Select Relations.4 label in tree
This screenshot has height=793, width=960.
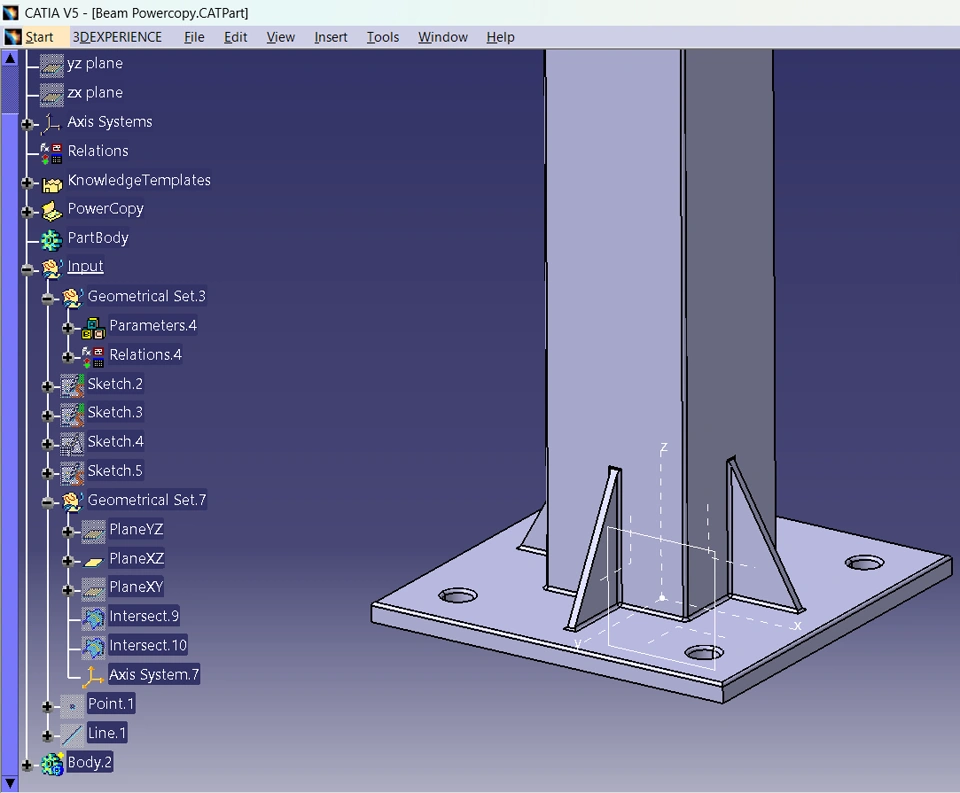pos(145,355)
